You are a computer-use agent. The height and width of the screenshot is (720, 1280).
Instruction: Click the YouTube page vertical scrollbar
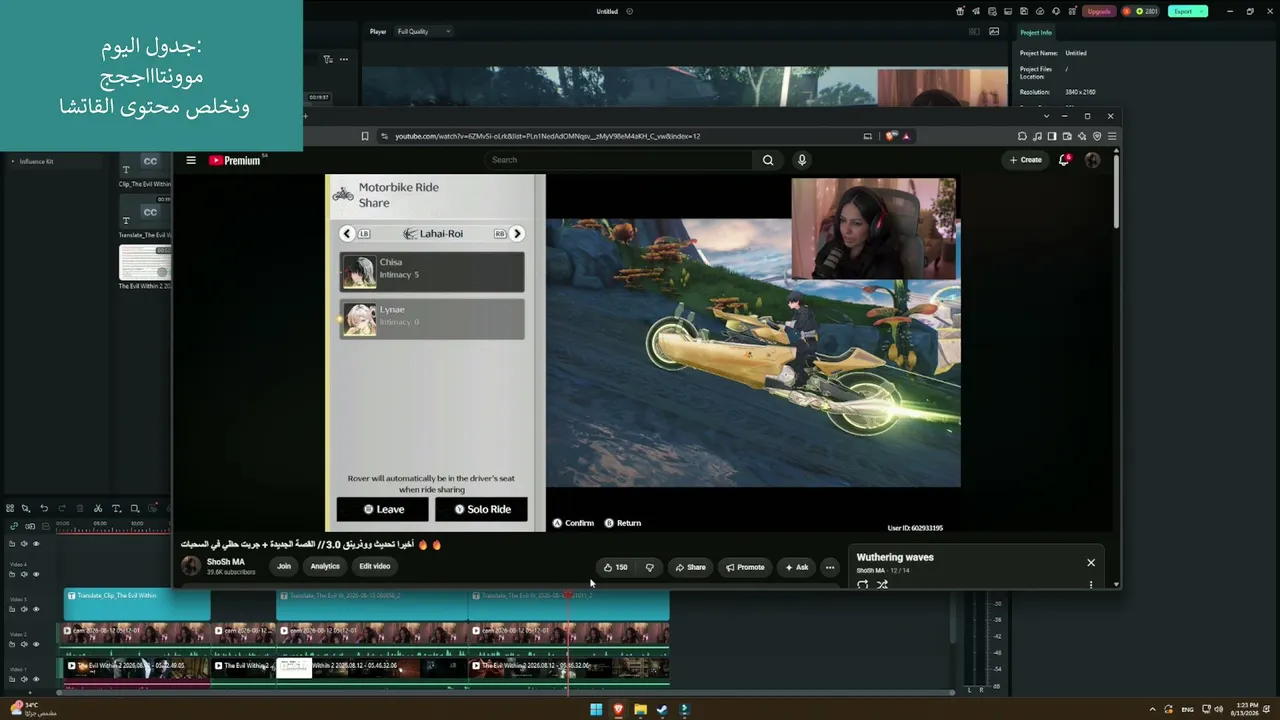(1116, 190)
